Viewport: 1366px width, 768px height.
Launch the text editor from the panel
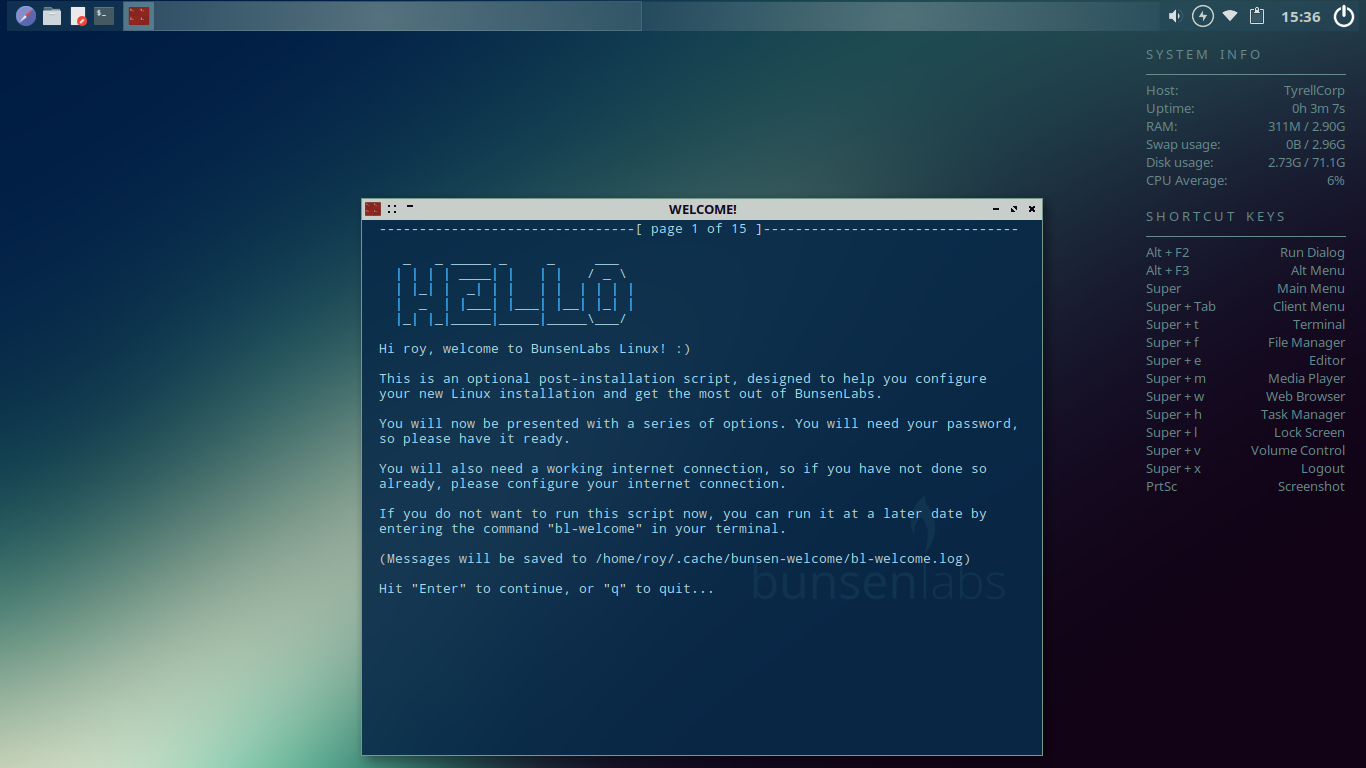(x=78, y=16)
